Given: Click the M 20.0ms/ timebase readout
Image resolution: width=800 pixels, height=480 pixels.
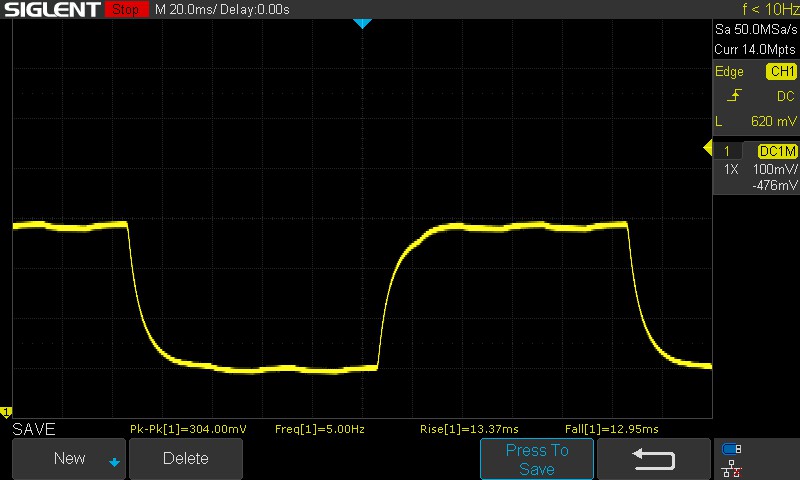Looking at the screenshot, I should pyautogui.click(x=186, y=9).
